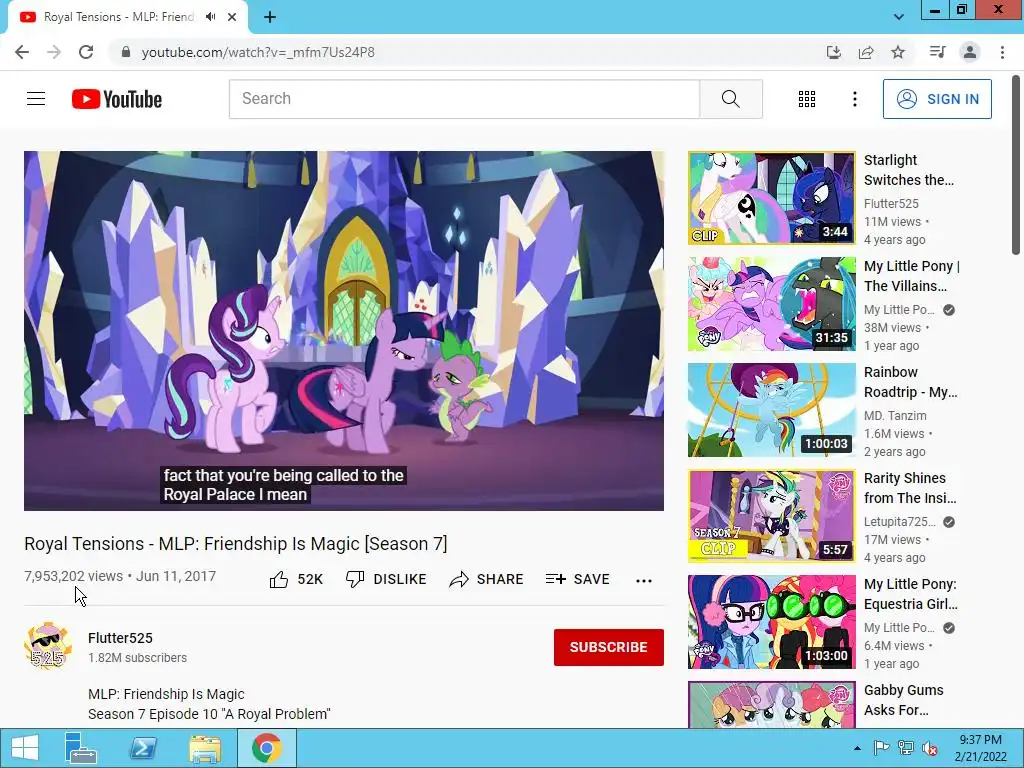Viewport: 1024px width, 768px height.
Task: Open Chrome media controls icon
Action: (937, 52)
